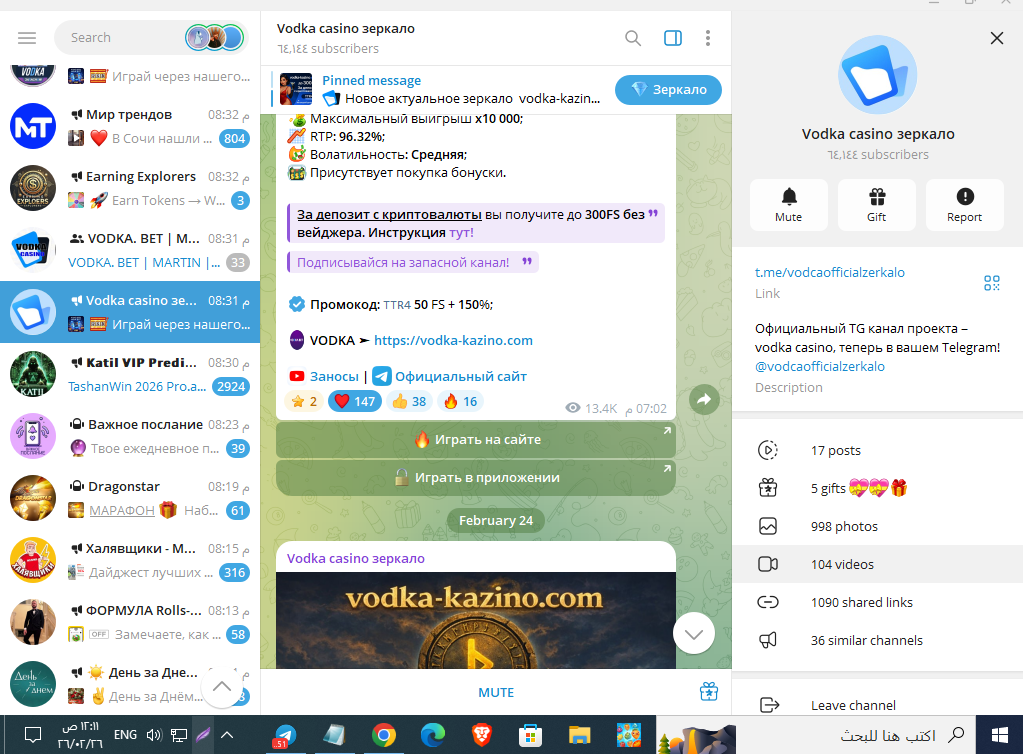Open Katil VIP Predi... chat

(x=130, y=374)
